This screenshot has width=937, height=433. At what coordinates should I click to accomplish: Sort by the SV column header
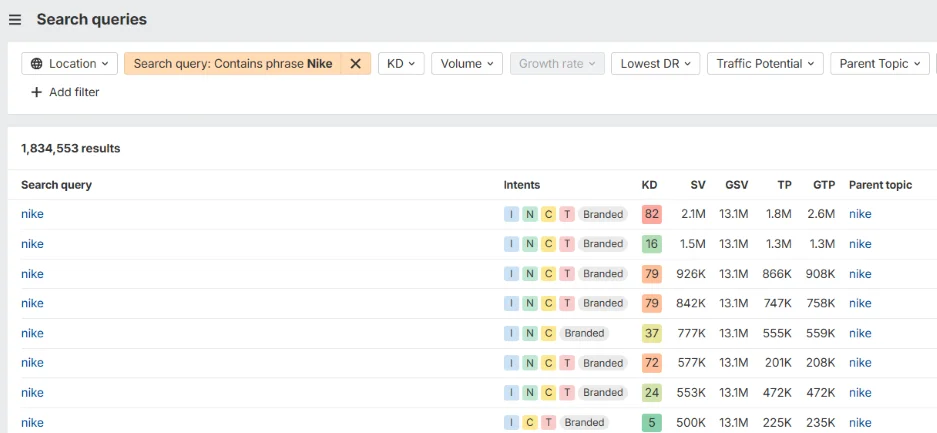tap(697, 185)
